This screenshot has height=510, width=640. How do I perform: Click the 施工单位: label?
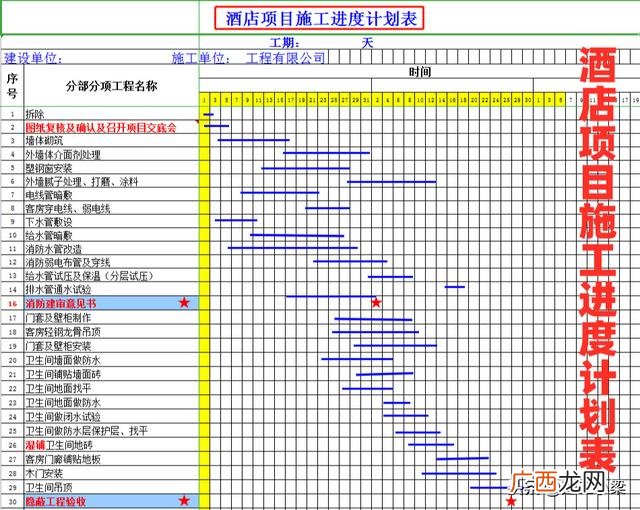pyautogui.click(x=201, y=58)
